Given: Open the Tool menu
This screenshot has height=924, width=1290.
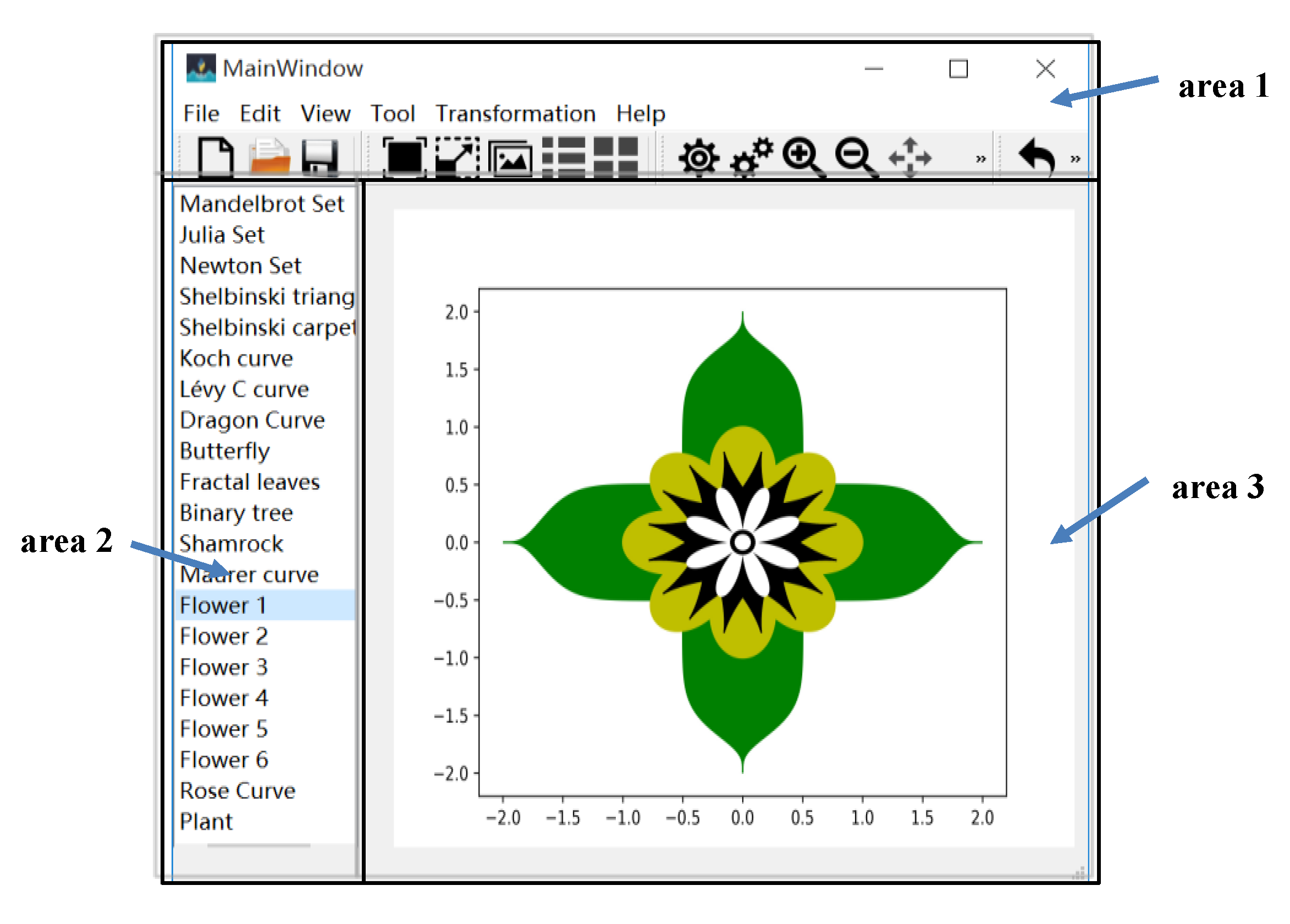Looking at the screenshot, I should (x=393, y=114).
